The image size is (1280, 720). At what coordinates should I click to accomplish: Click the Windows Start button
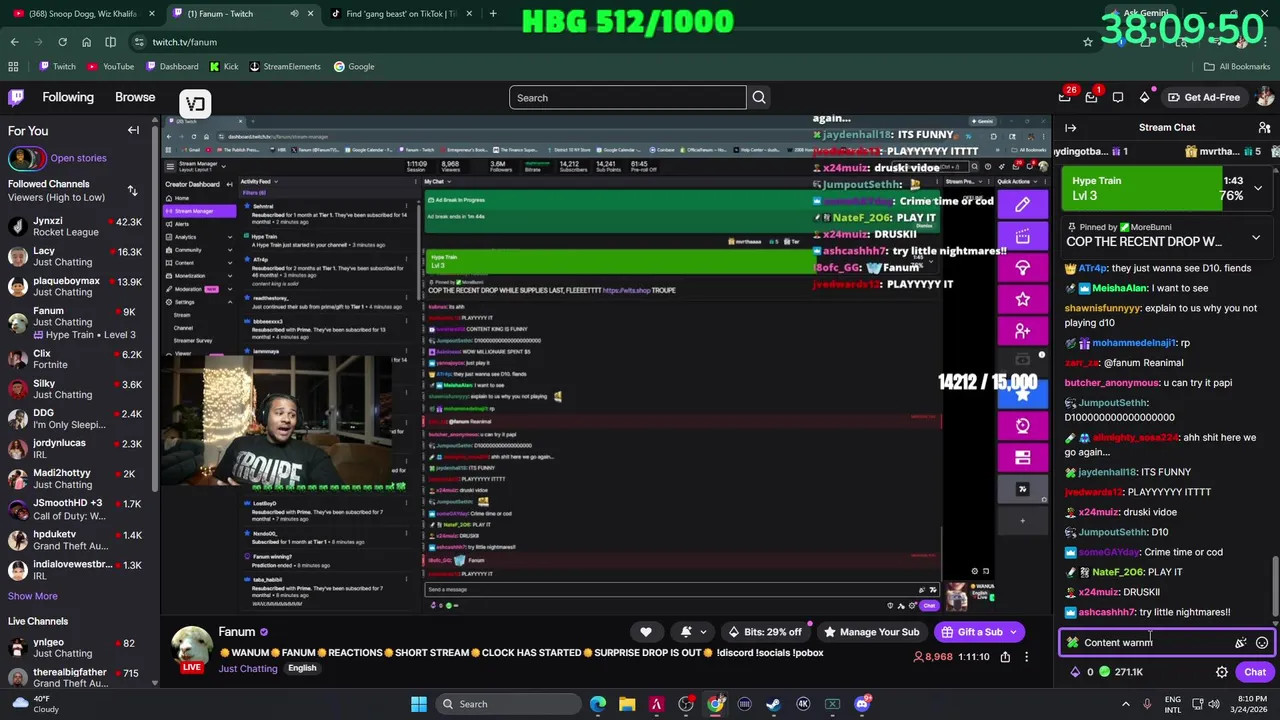(x=418, y=704)
